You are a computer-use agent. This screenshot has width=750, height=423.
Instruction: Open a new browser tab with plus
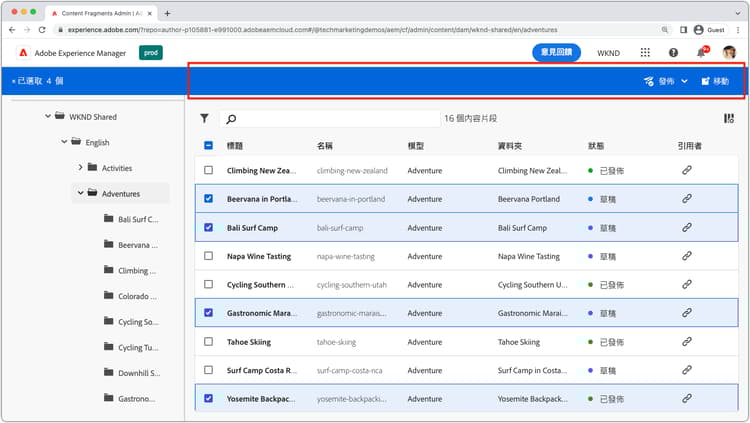tap(167, 13)
